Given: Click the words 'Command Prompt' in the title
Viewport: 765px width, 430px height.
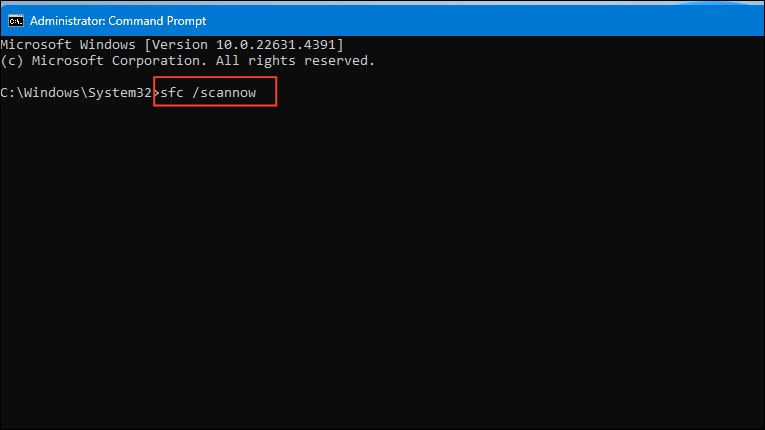Looking at the screenshot, I should tap(157, 21).
